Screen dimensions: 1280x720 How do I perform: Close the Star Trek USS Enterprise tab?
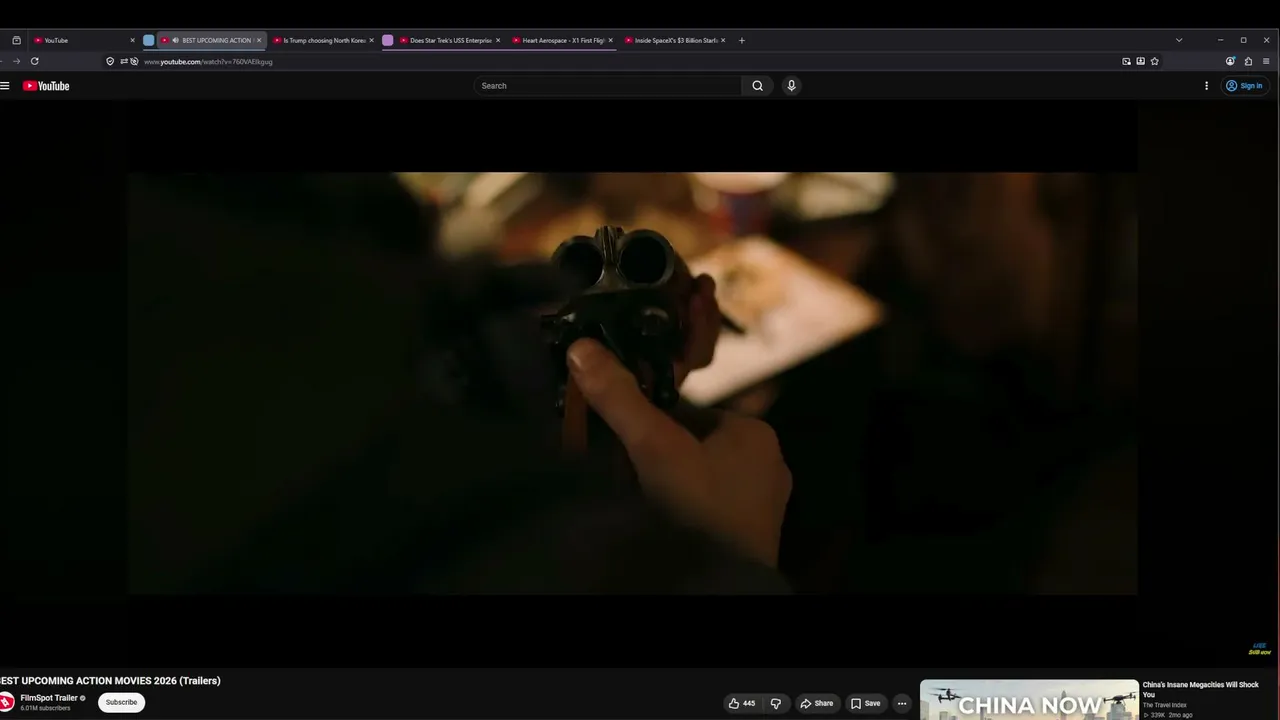497,40
